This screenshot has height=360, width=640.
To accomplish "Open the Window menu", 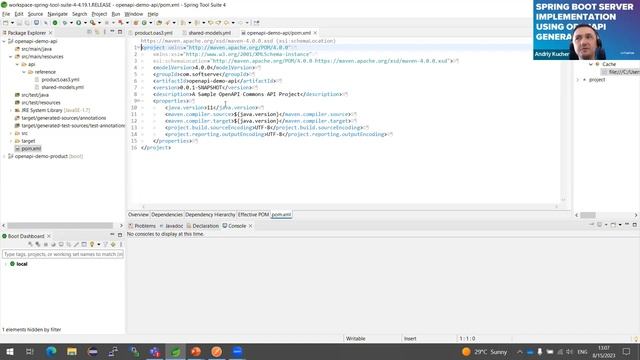I will tap(133, 14).
